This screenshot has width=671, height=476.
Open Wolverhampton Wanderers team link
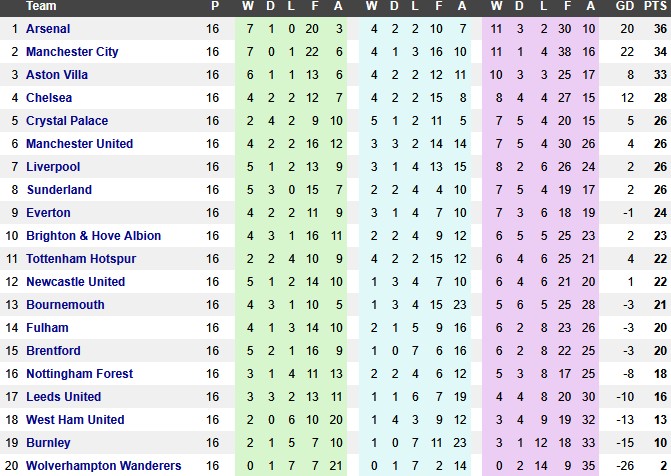(104, 466)
